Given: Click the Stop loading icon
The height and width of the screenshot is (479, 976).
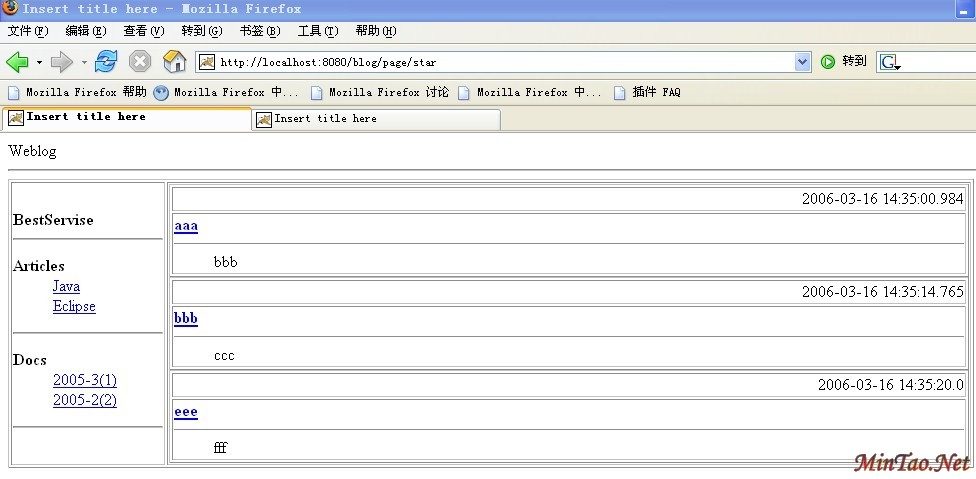Looking at the screenshot, I should pos(140,62).
